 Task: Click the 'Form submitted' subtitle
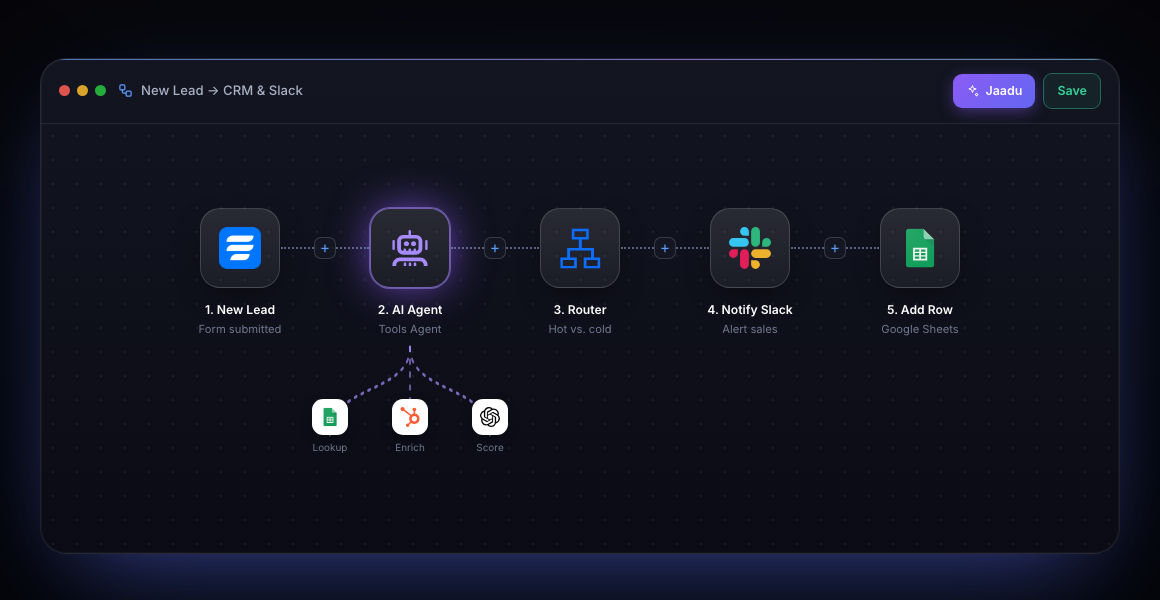[240, 329]
